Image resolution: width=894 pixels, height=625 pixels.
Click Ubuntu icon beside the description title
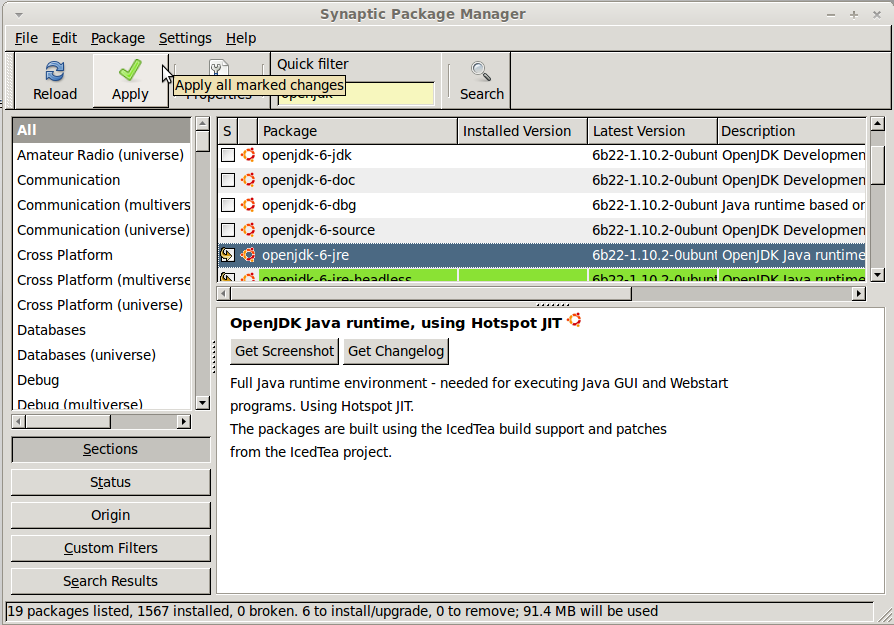(x=574, y=320)
